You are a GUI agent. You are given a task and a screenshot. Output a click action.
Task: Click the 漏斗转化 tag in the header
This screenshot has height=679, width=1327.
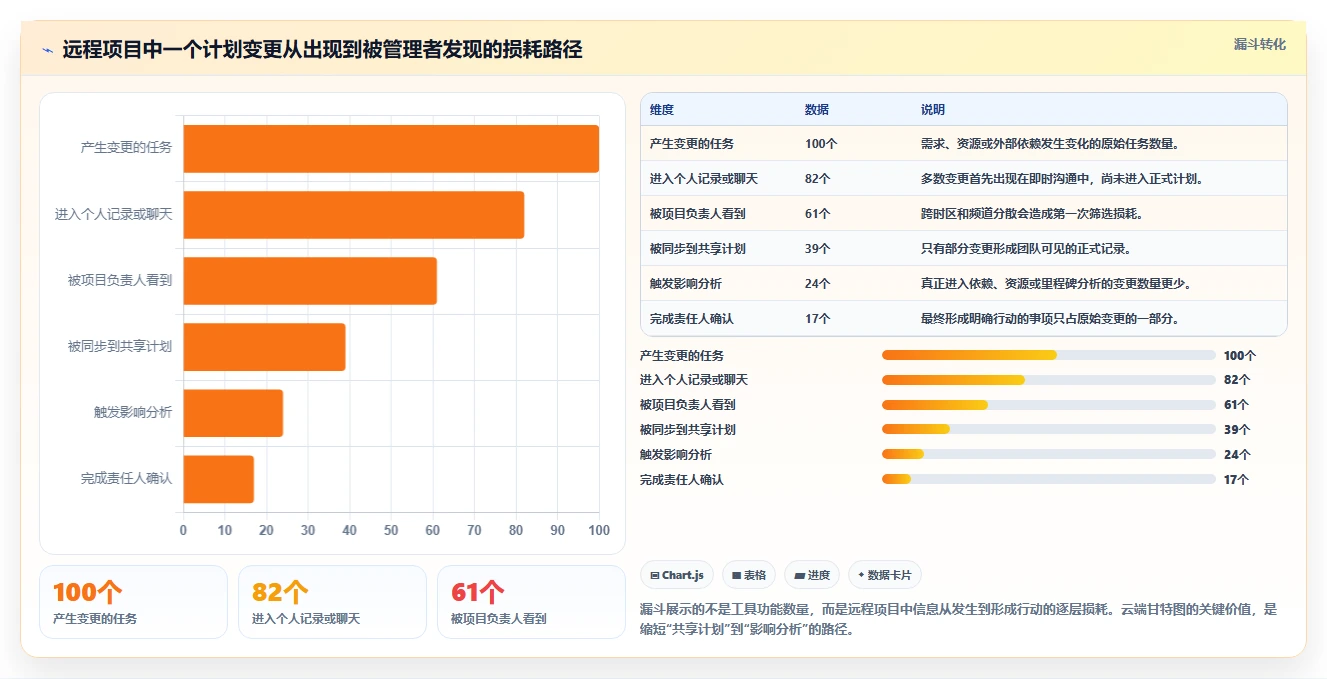pos(1259,45)
